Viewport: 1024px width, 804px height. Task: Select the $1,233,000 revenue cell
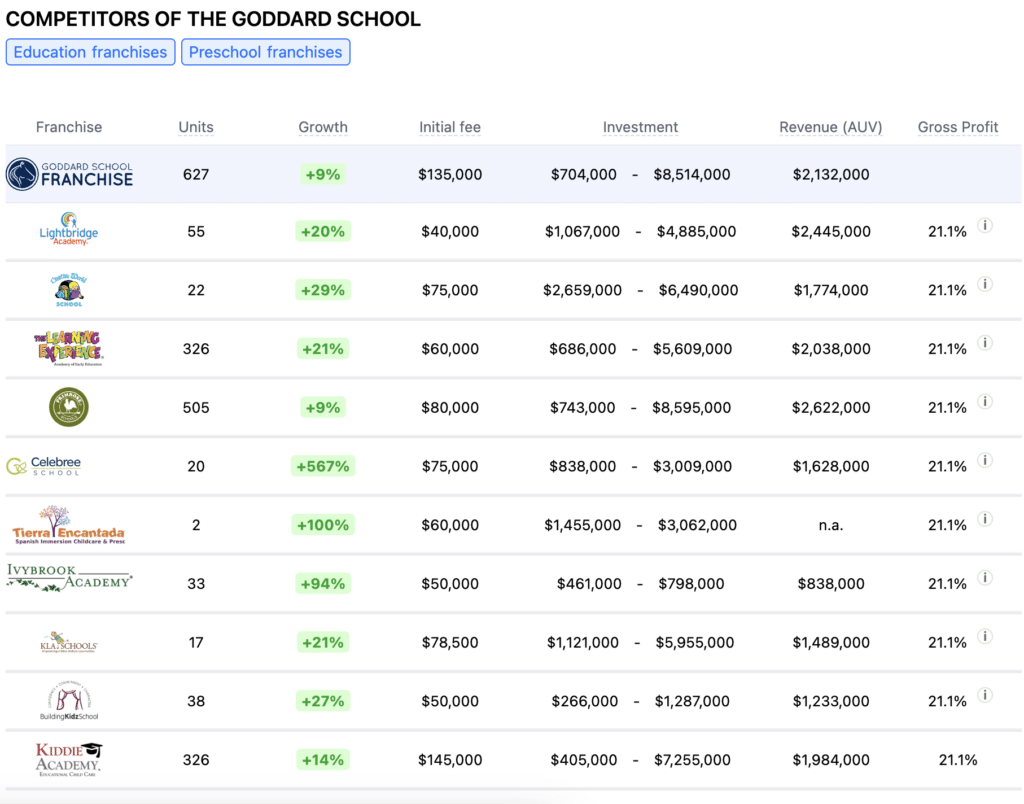pyautogui.click(x=831, y=701)
